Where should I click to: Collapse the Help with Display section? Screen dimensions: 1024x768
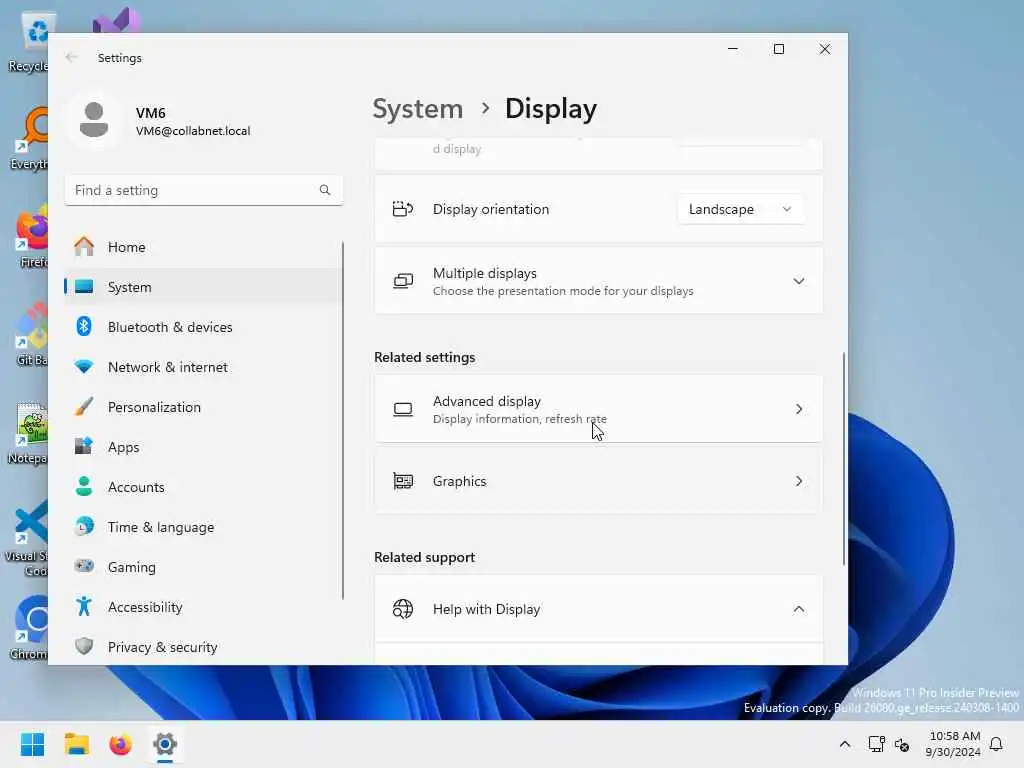[598, 609]
